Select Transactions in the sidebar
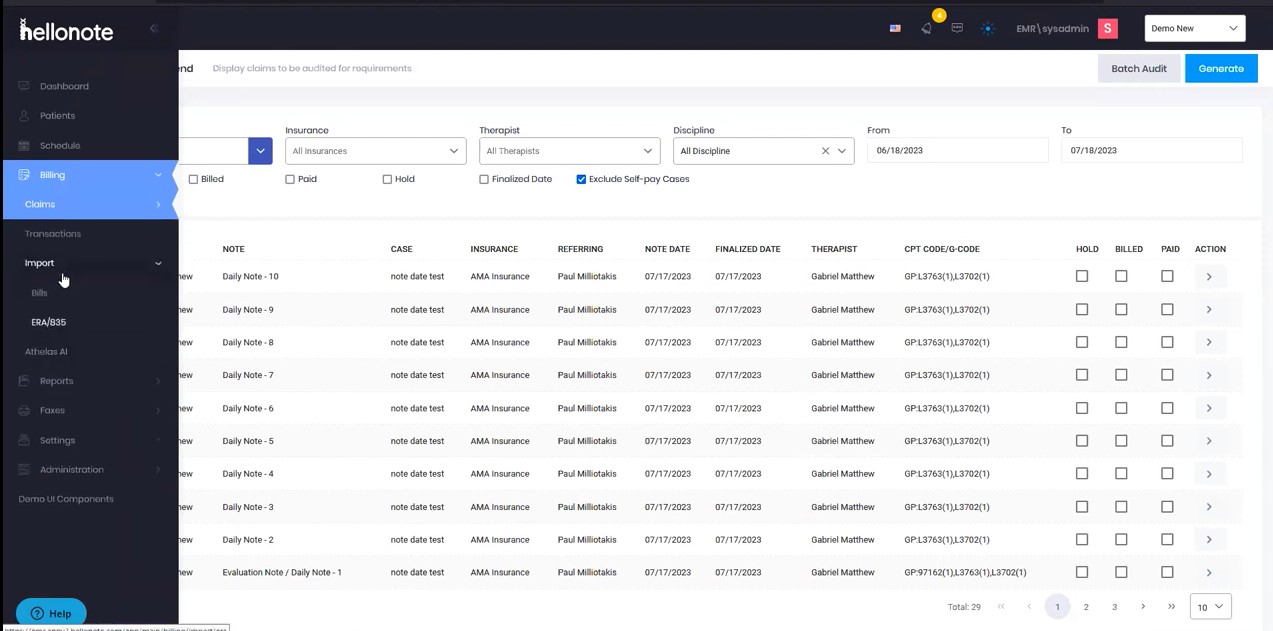This screenshot has width=1273, height=631. pos(52,233)
